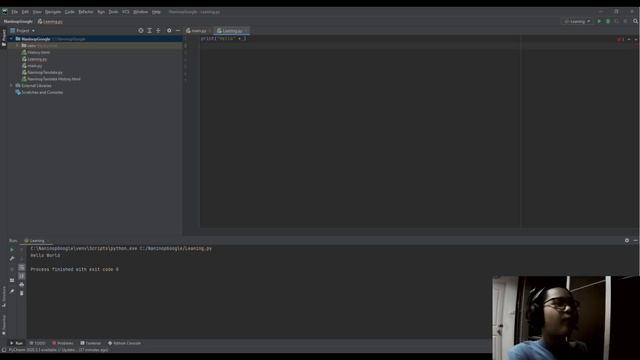Screen dimensions: 640x360
Task: Open the Problems tool window
Action: 63,343
